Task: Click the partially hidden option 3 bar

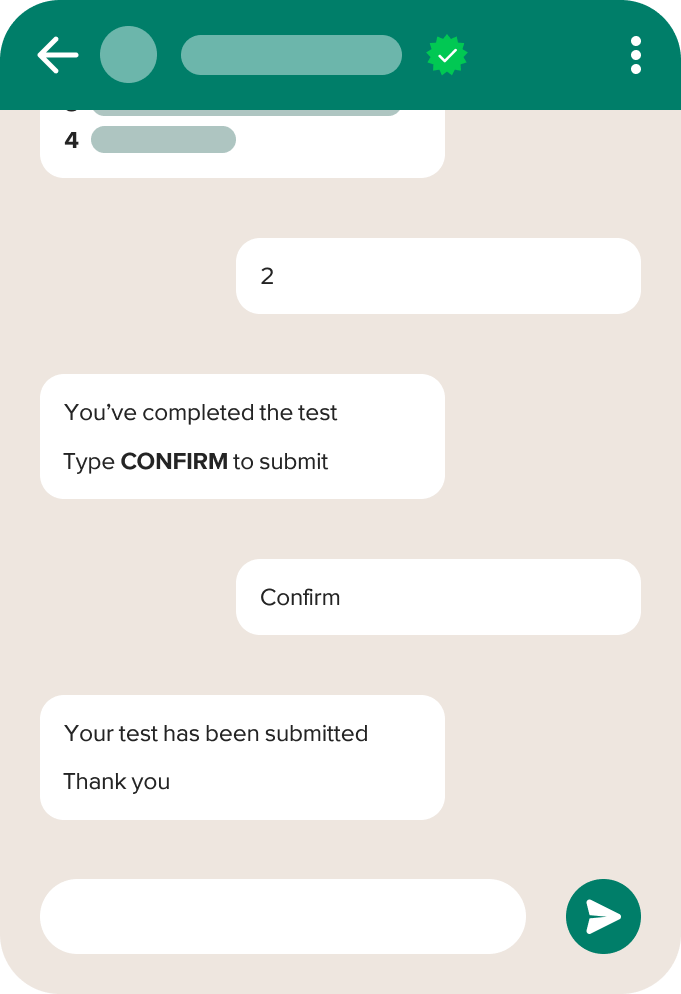Action: pos(246,112)
